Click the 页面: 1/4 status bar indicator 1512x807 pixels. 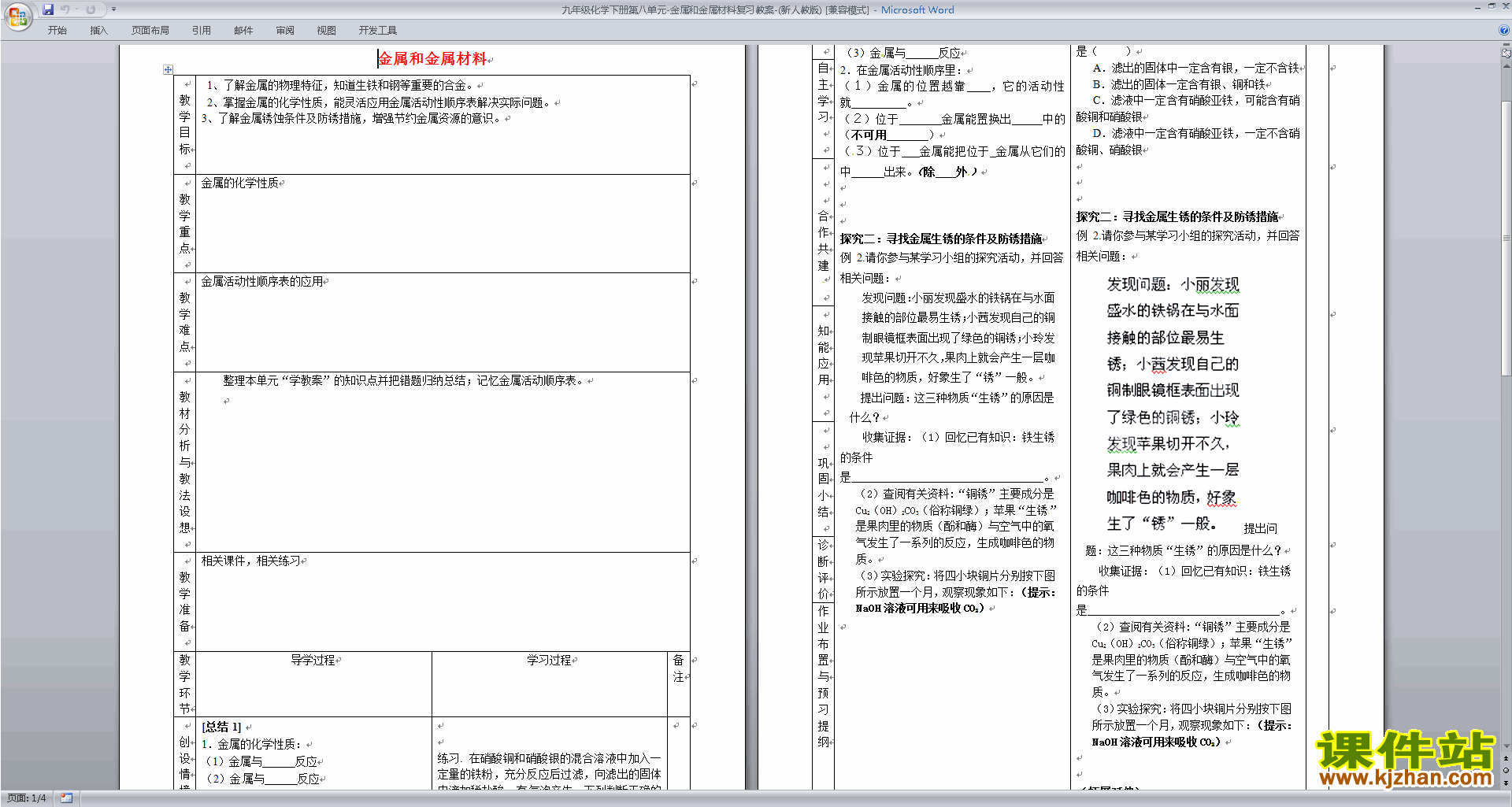[x=27, y=798]
